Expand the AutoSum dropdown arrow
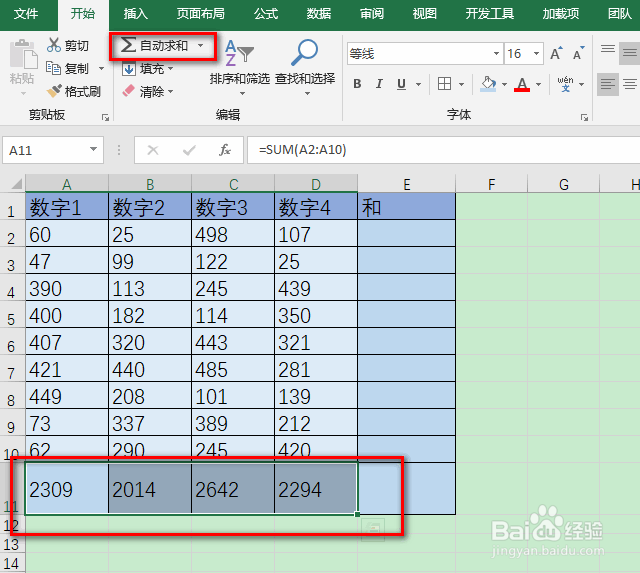Screen dimensions: 640x573 (200, 45)
